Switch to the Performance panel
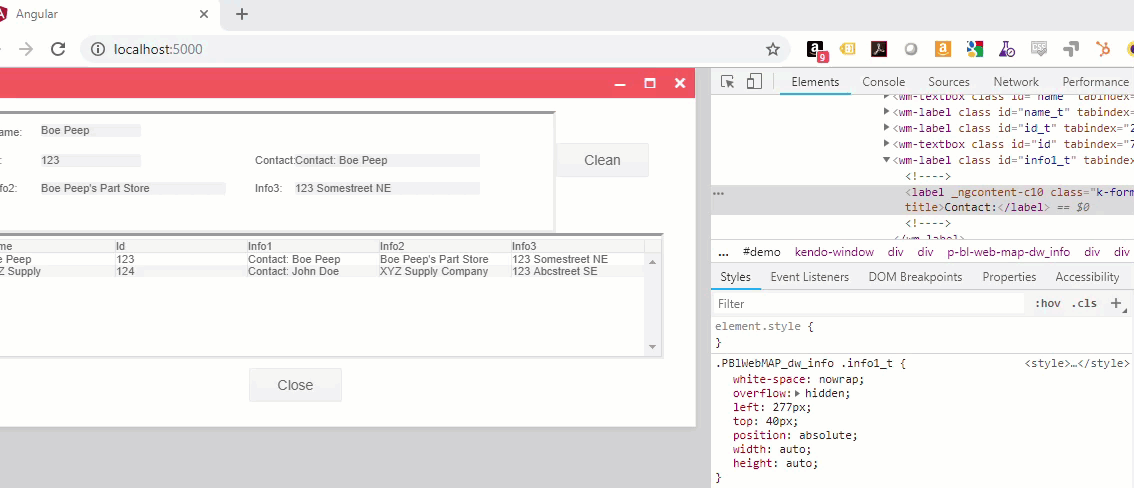This screenshot has height=488, width=1134. (x=1094, y=82)
